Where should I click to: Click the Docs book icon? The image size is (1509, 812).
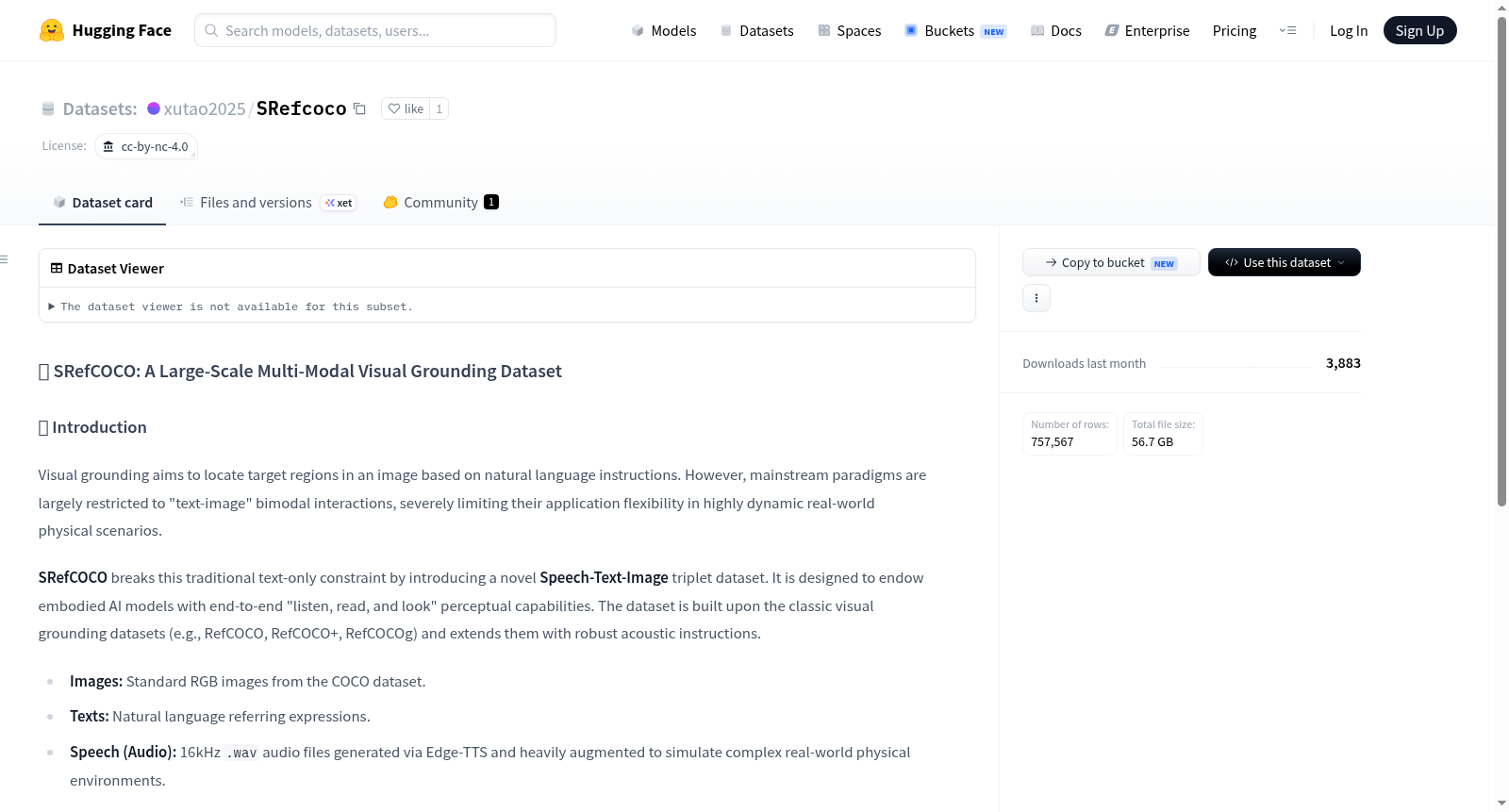click(1037, 30)
